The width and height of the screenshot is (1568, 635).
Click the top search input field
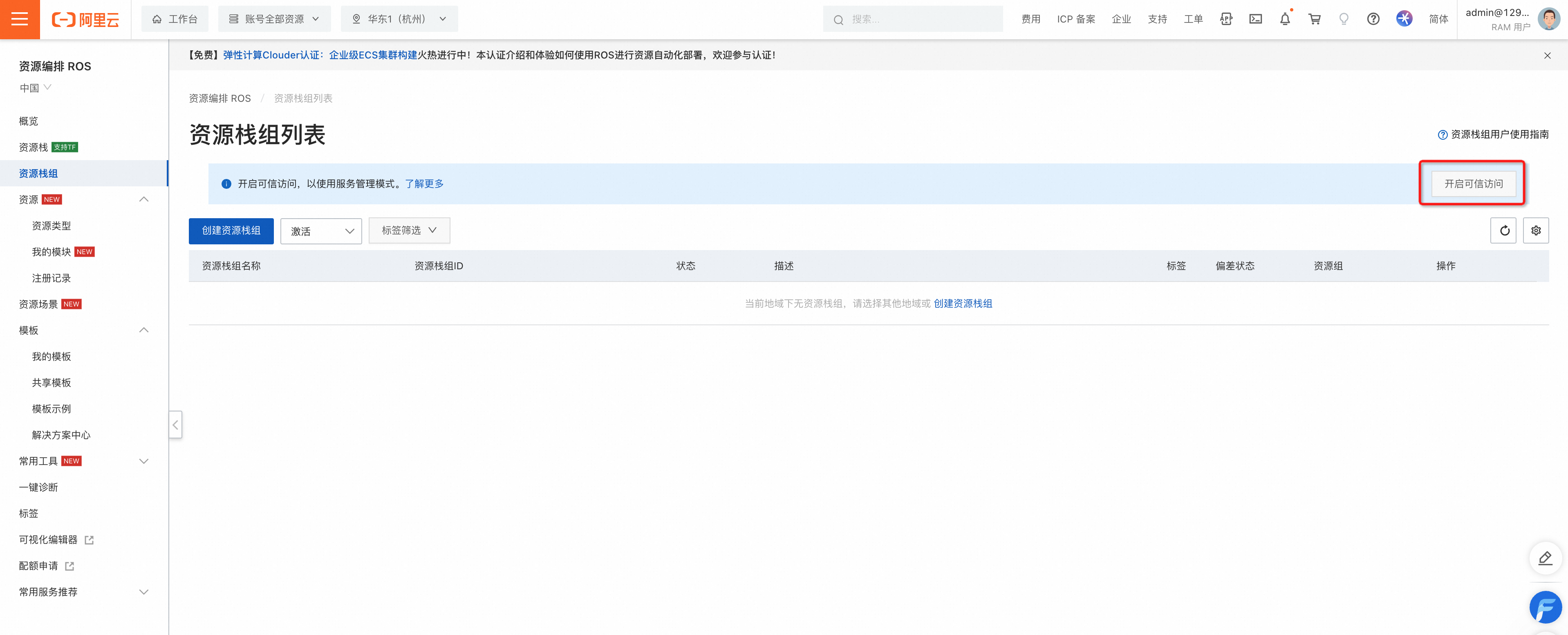(912, 20)
